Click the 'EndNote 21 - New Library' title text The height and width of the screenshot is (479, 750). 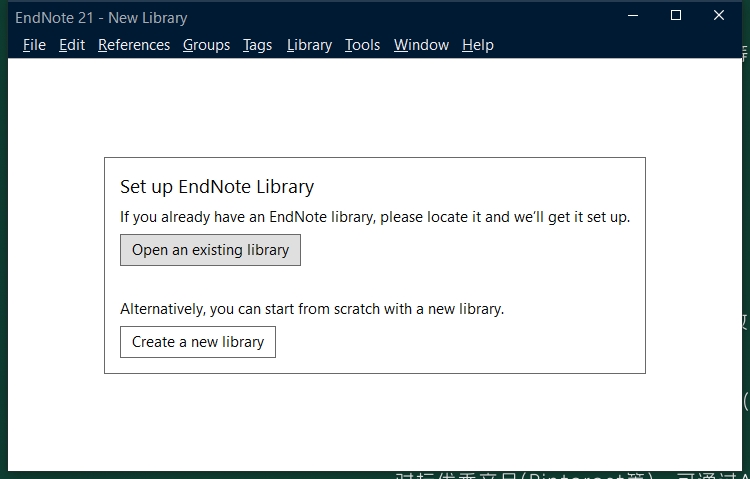click(101, 18)
